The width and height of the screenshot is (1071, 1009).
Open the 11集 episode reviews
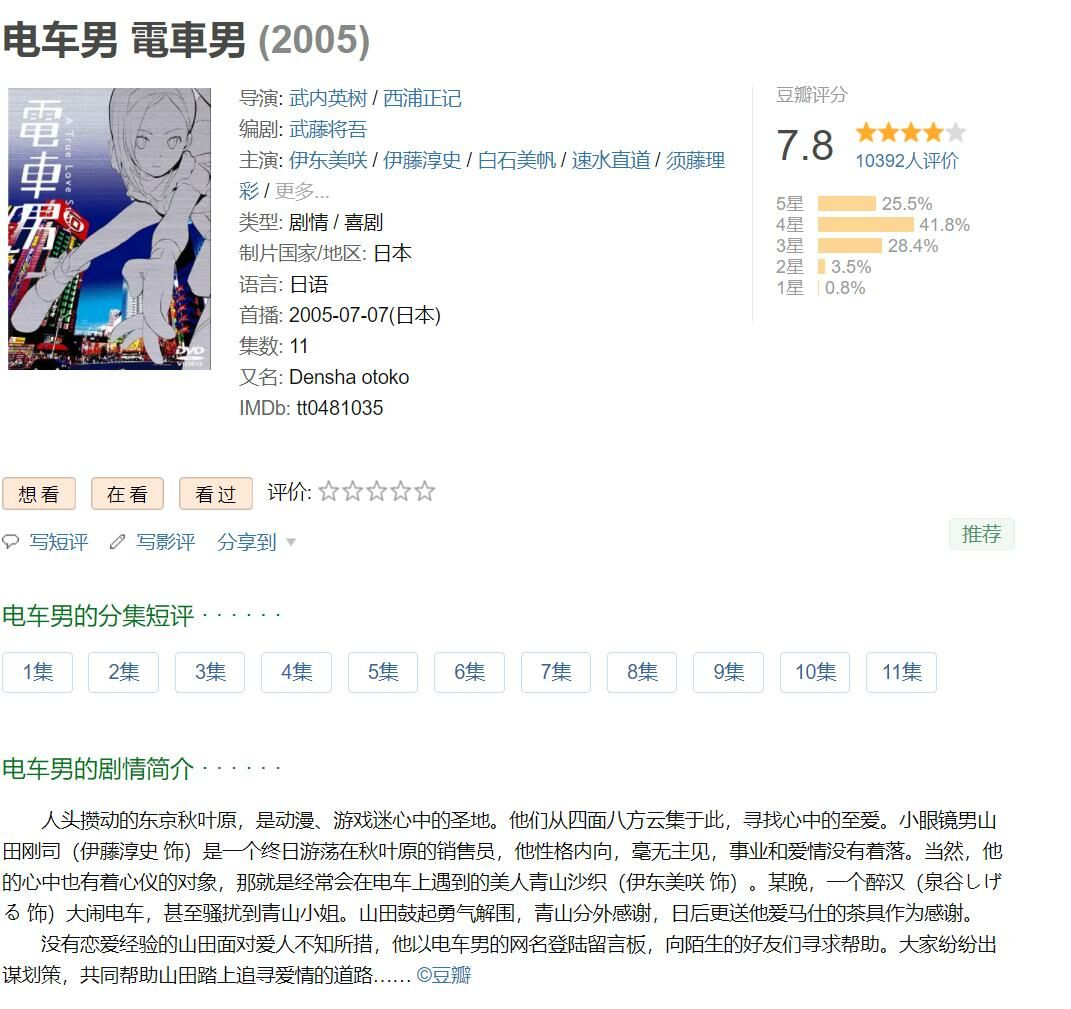tap(902, 672)
